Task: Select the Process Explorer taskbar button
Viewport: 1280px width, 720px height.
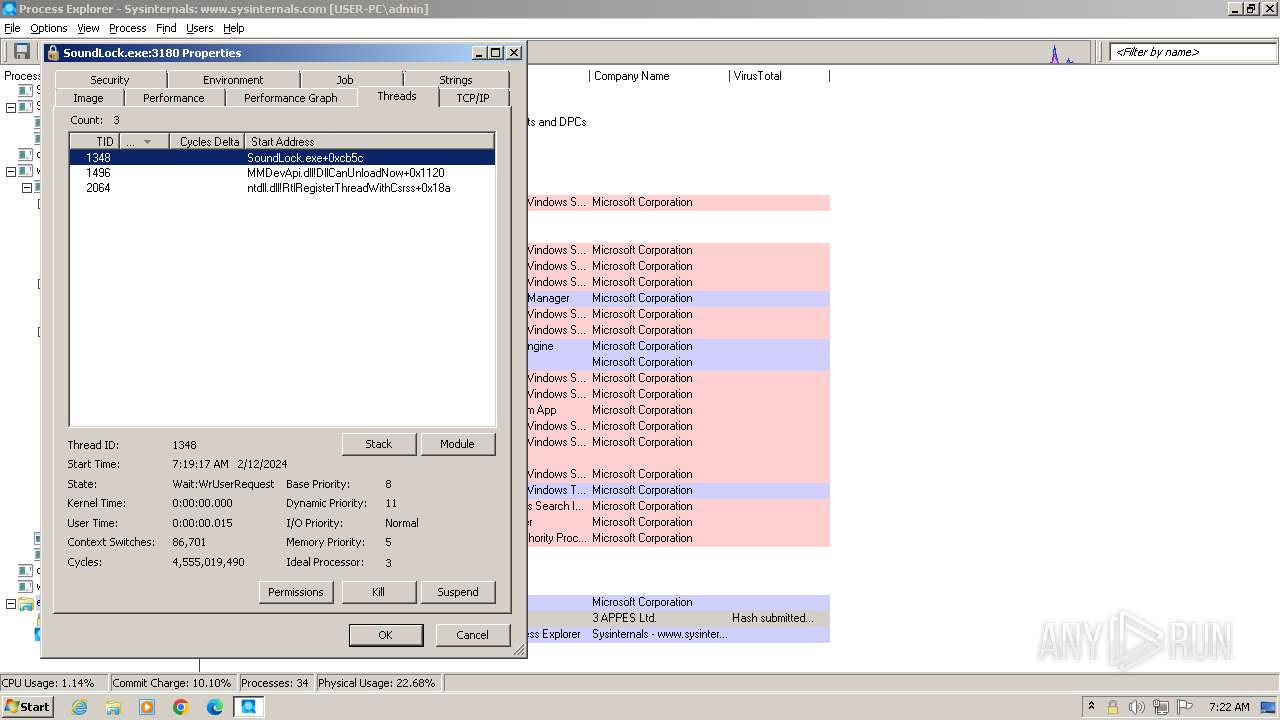Action: point(248,707)
